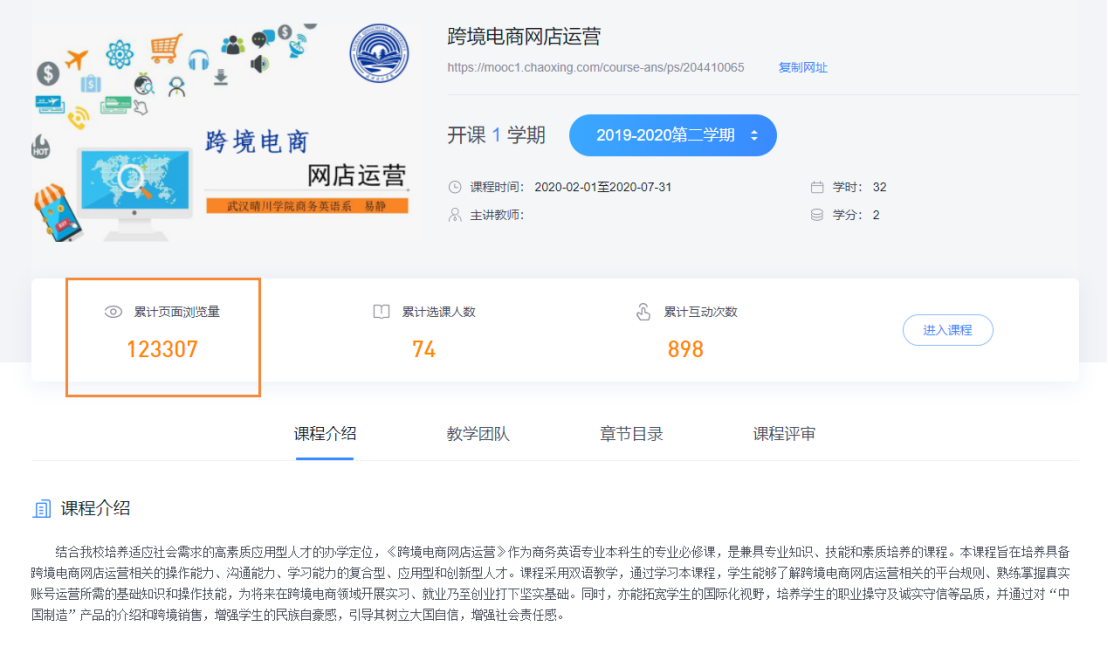
Task: Click the 123307 page view count
Action: [162, 350]
